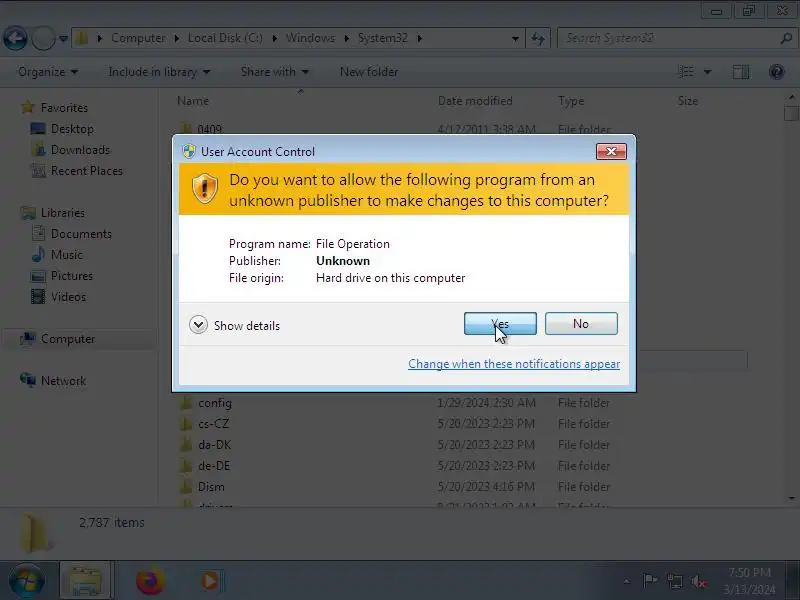The width and height of the screenshot is (800, 600).
Task: Select Local Disk (C:) breadcrumb
Action: pos(225,38)
